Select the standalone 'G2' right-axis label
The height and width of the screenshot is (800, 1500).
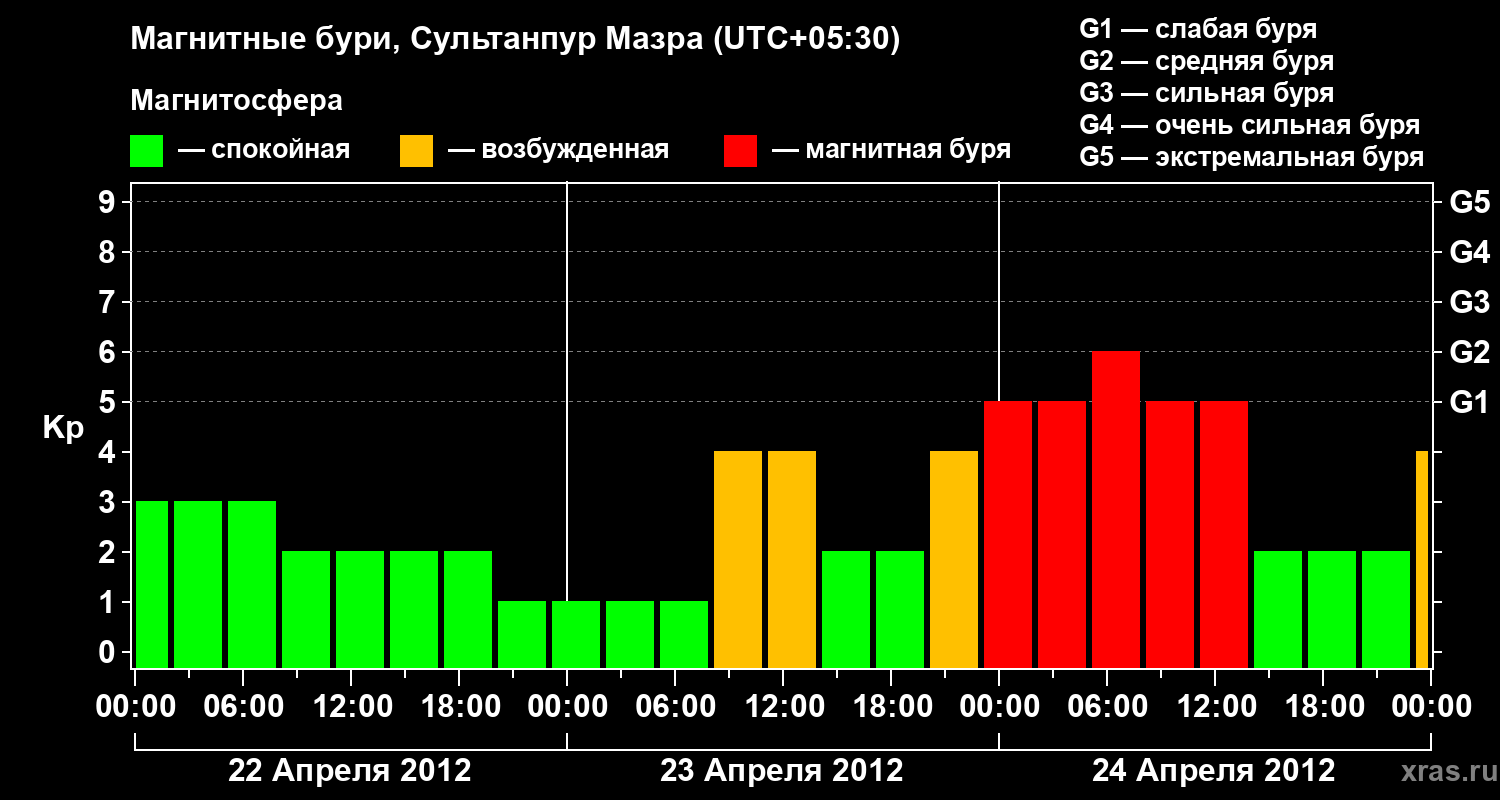pos(1469,352)
